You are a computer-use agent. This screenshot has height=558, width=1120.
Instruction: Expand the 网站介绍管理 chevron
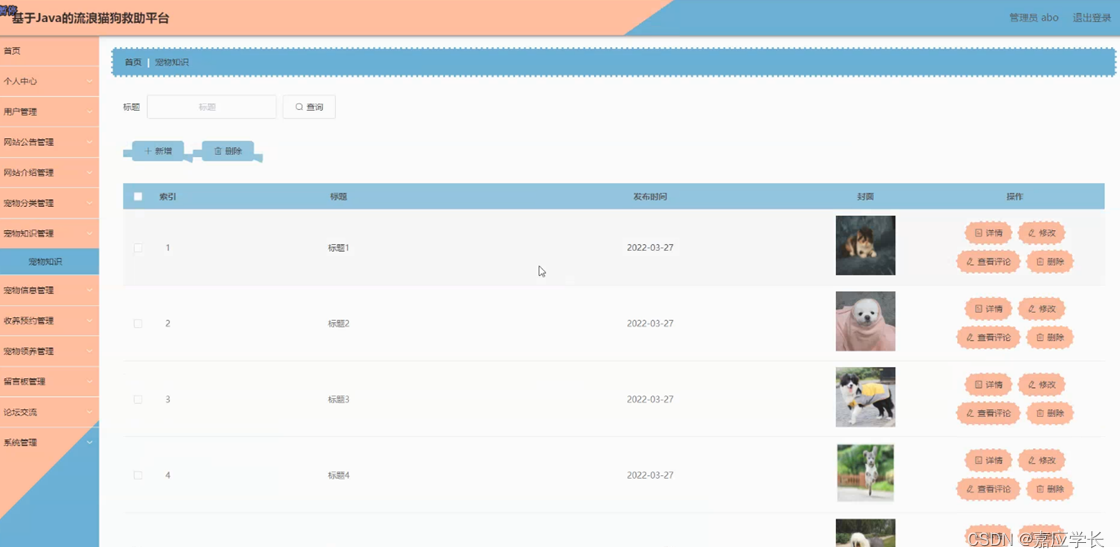point(89,172)
